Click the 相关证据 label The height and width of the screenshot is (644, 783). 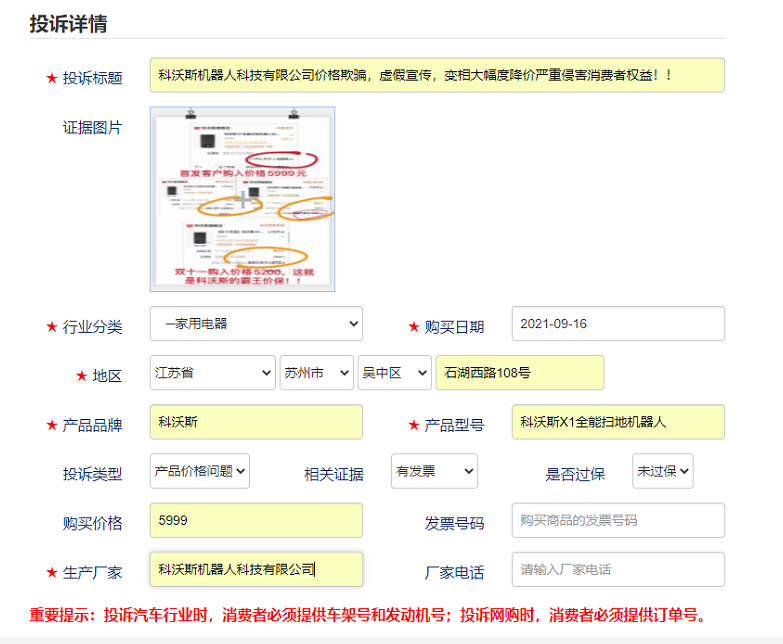(x=334, y=474)
